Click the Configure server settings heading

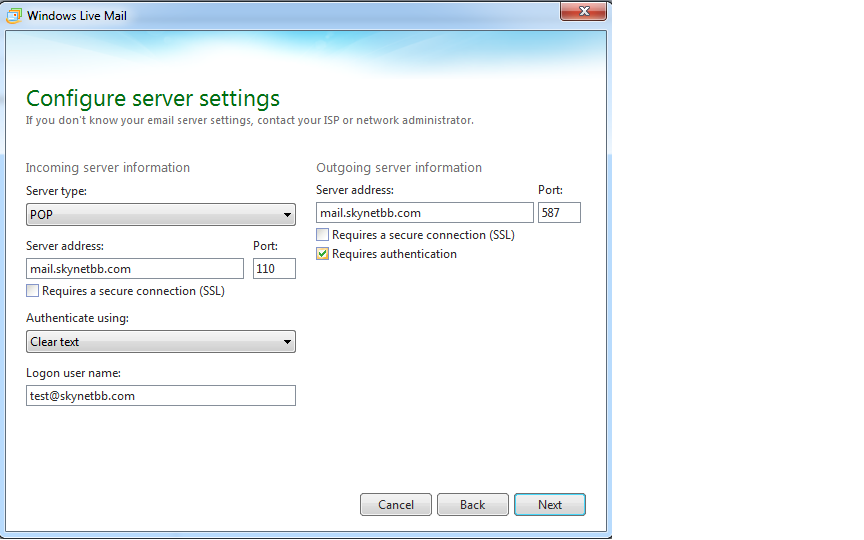153,98
